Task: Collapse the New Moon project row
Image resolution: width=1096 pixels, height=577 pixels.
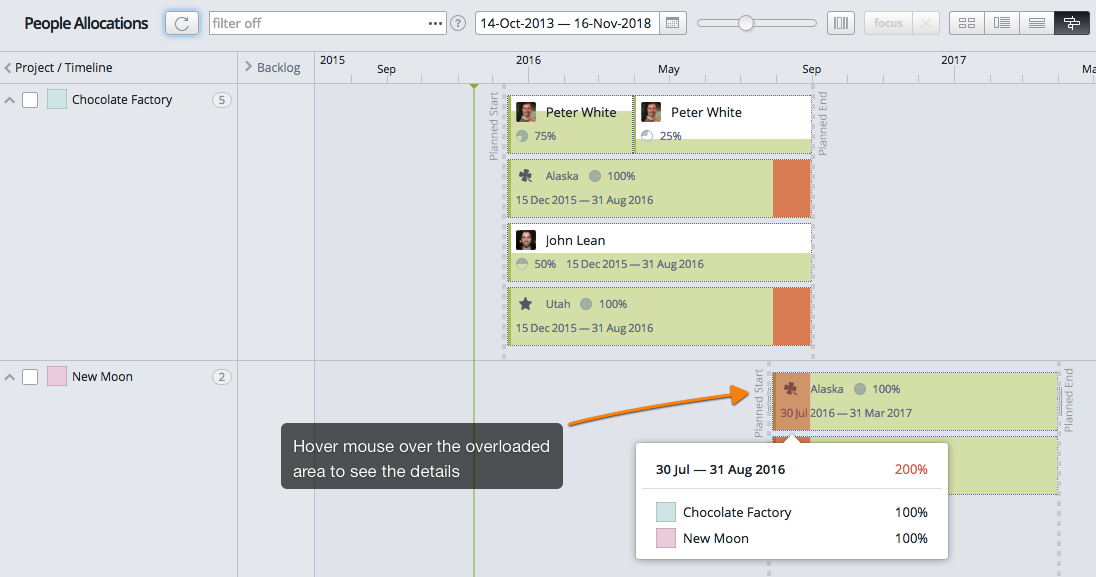Action: coord(10,376)
